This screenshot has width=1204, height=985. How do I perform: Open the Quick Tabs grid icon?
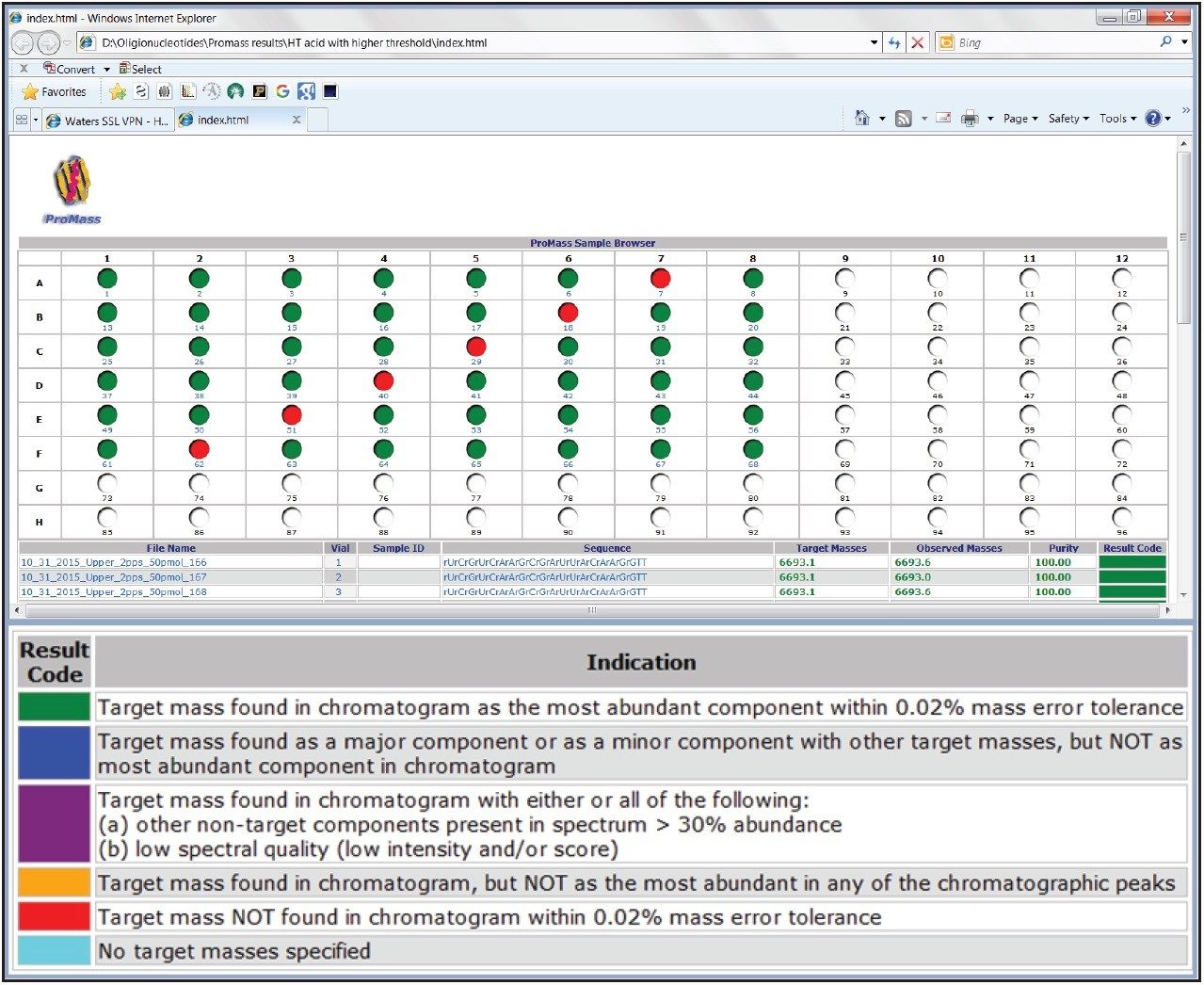point(22,120)
